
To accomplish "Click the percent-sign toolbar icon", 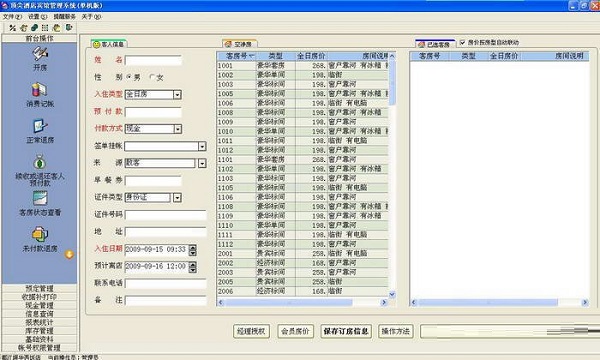I will coord(13,28).
